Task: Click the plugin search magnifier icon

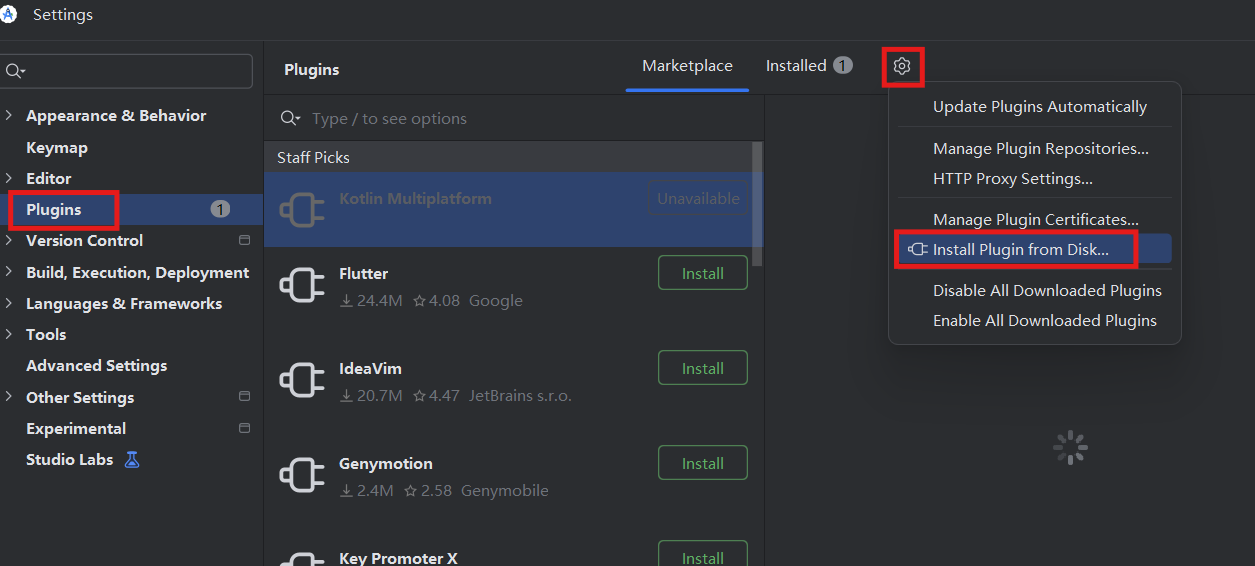Action: click(290, 119)
